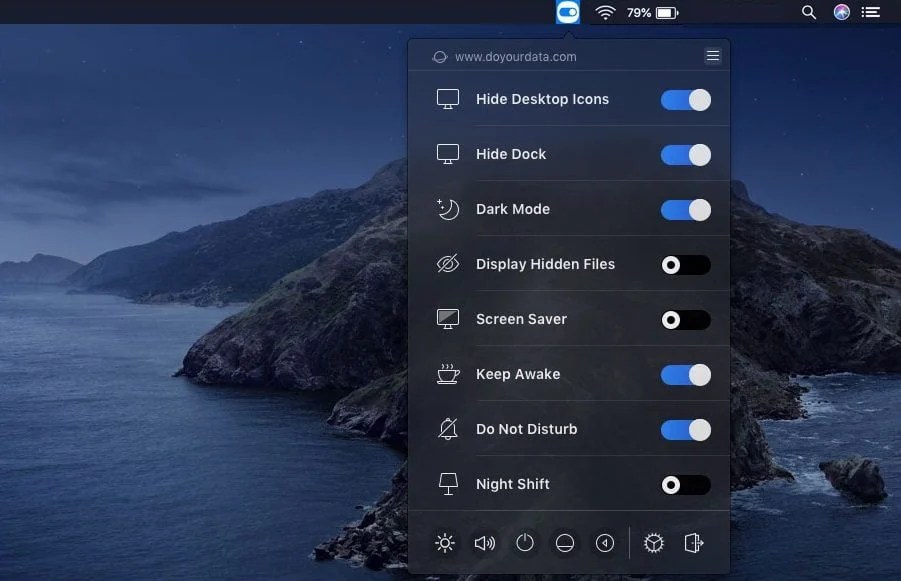Enable the Screen Saver toggle

(685, 319)
